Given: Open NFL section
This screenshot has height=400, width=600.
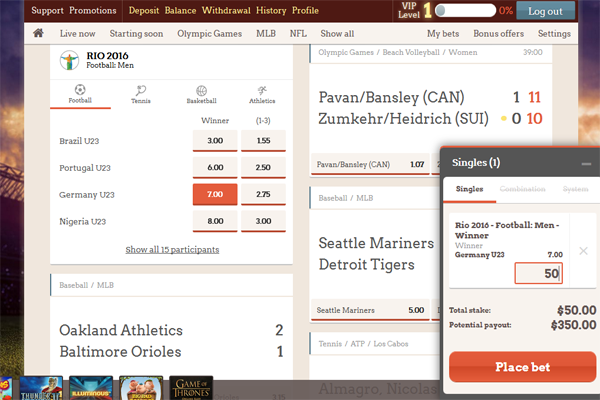Looking at the screenshot, I should (x=298, y=34).
